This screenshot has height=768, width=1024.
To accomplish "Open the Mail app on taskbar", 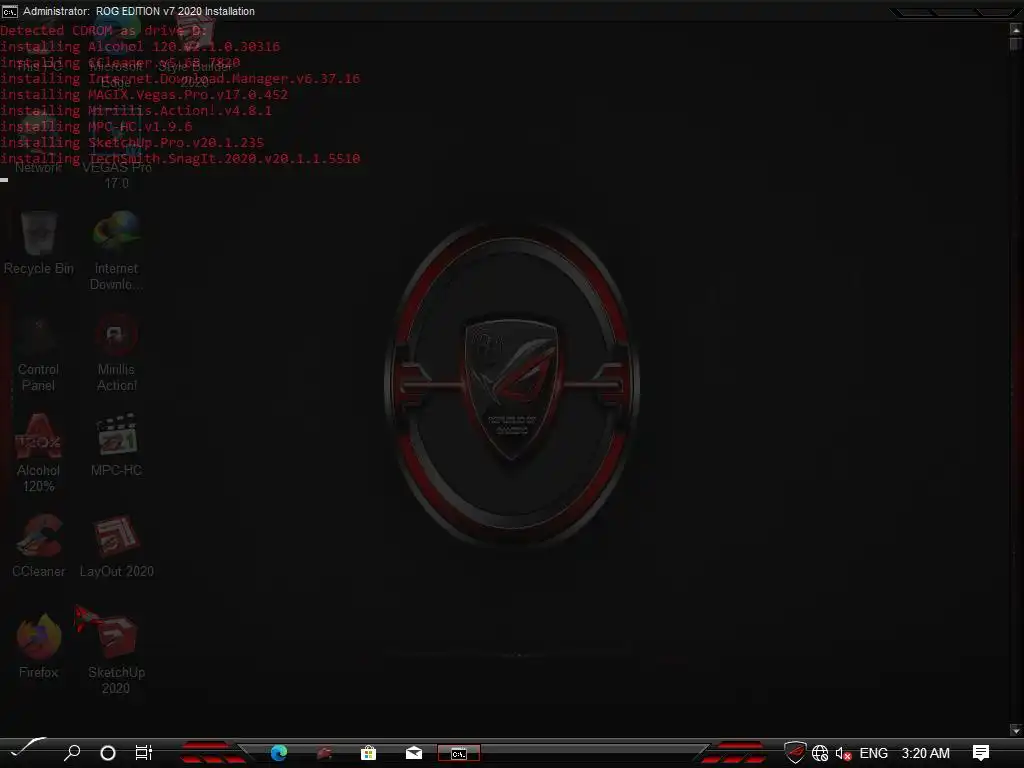I will (x=413, y=753).
